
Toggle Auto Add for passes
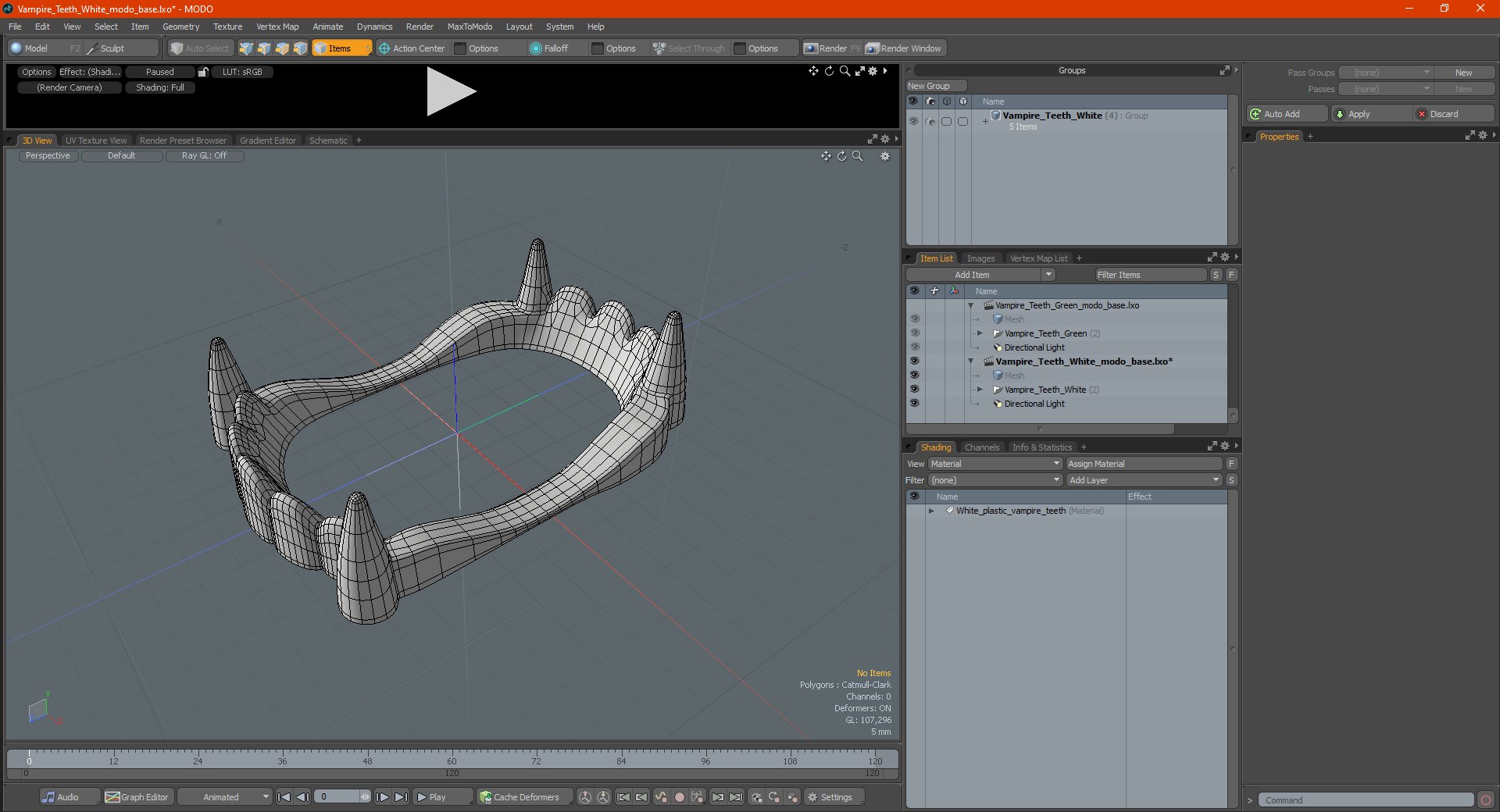click(1287, 114)
